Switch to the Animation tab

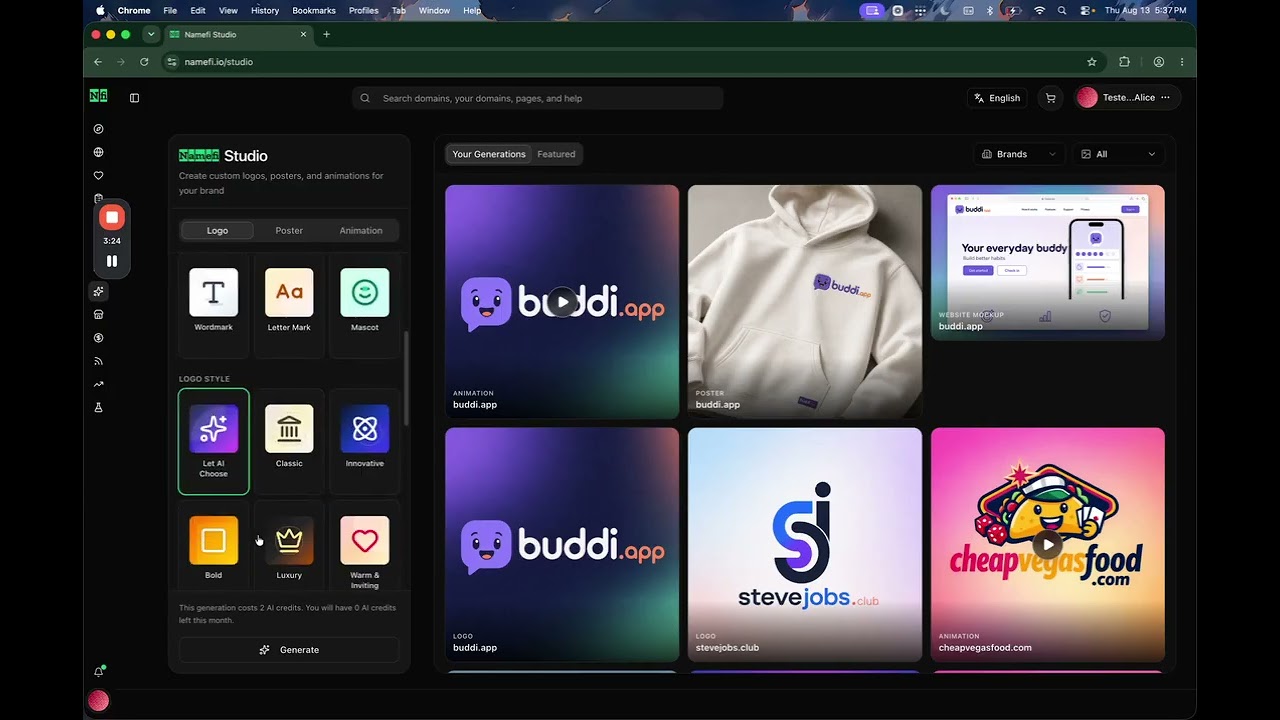(x=361, y=230)
